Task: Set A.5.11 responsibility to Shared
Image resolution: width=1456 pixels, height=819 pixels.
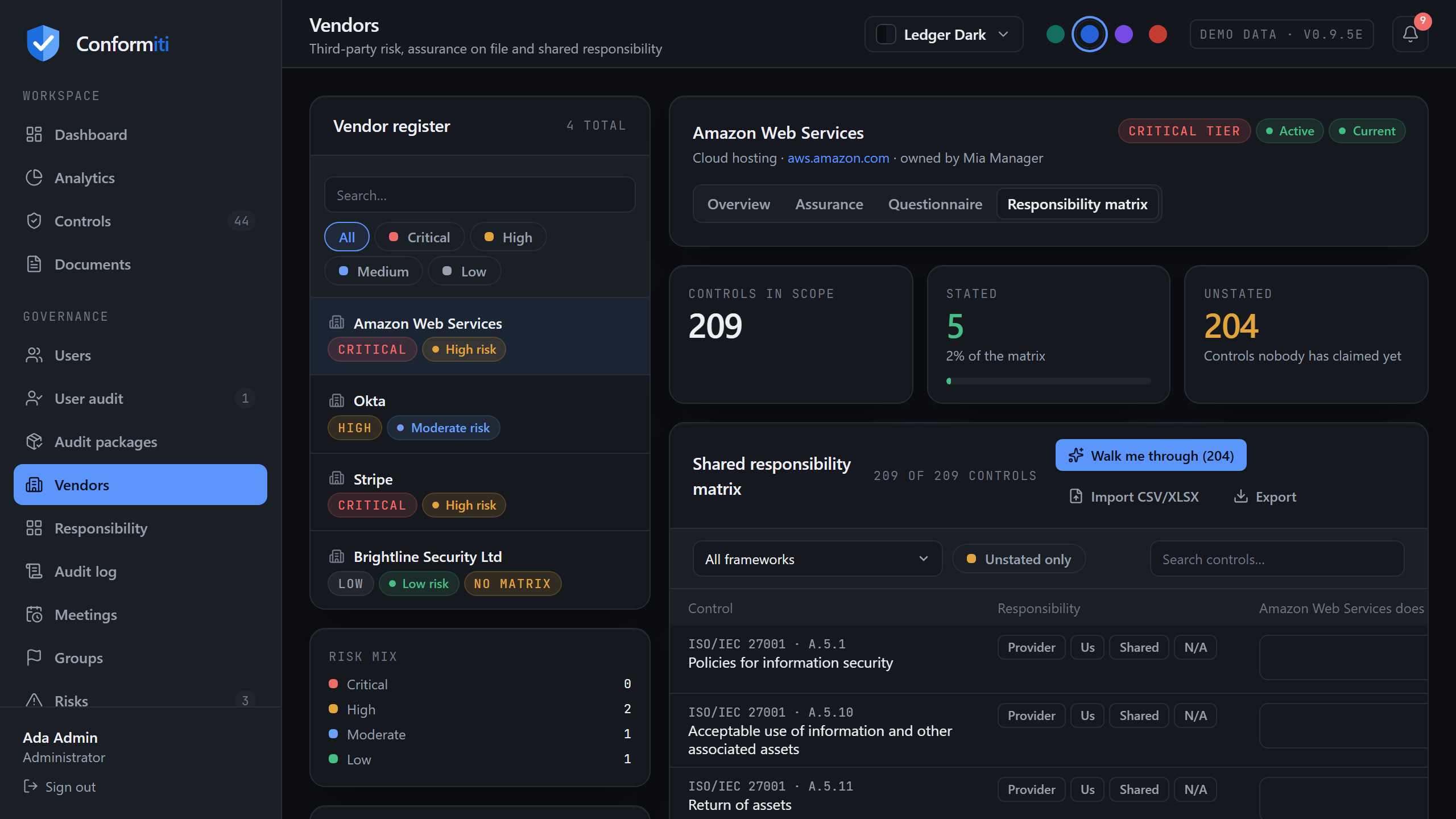Action: (1139, 789)
